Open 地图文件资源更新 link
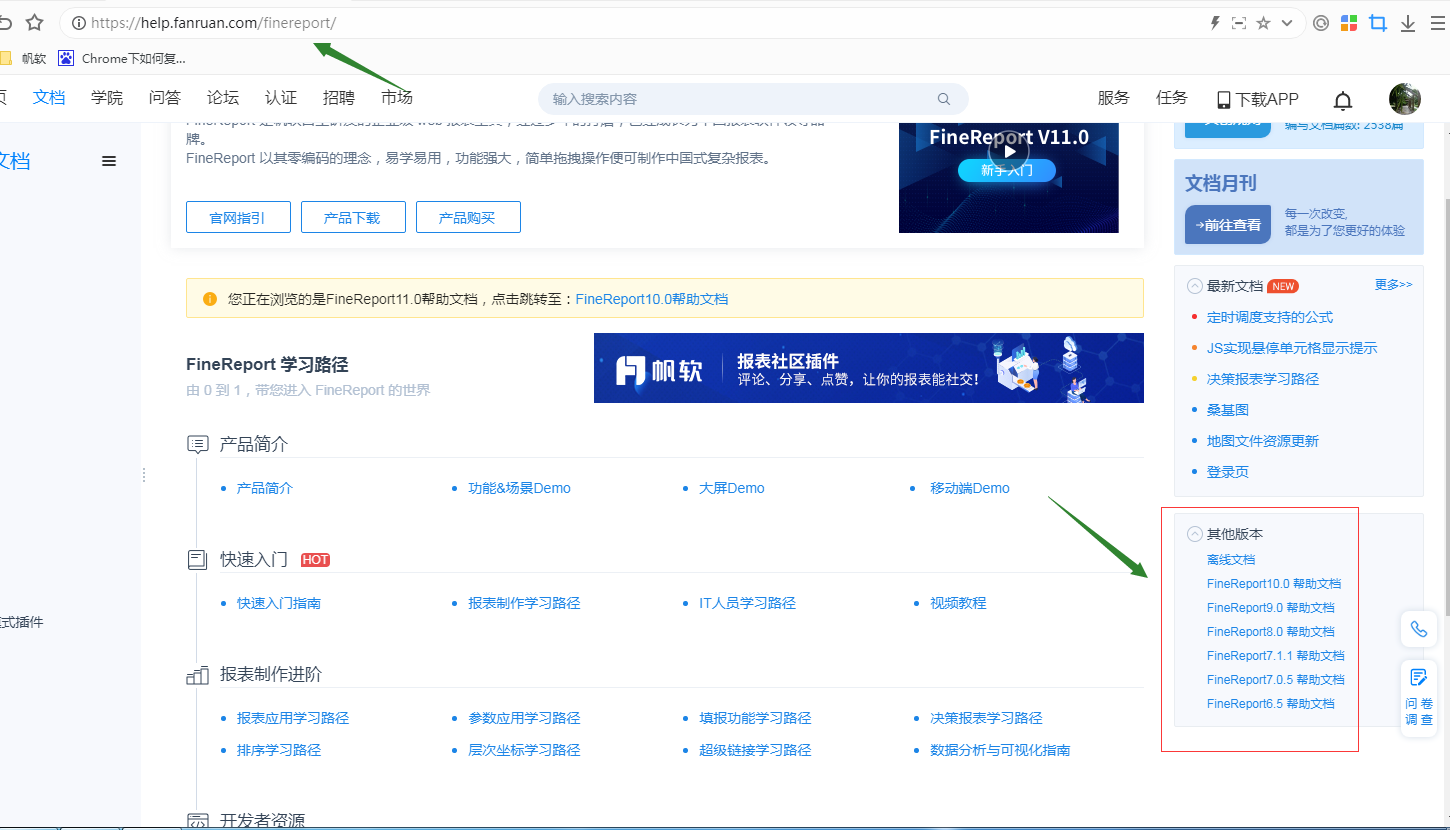 (x=1263, y=441)
